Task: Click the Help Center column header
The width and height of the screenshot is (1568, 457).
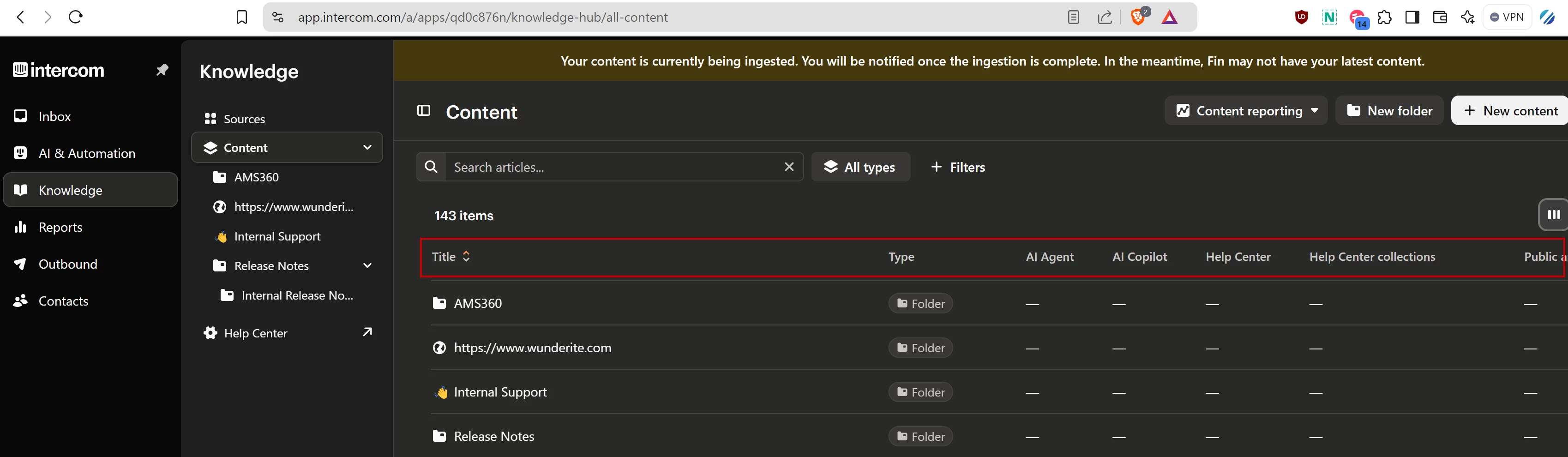Action: 1238,257
